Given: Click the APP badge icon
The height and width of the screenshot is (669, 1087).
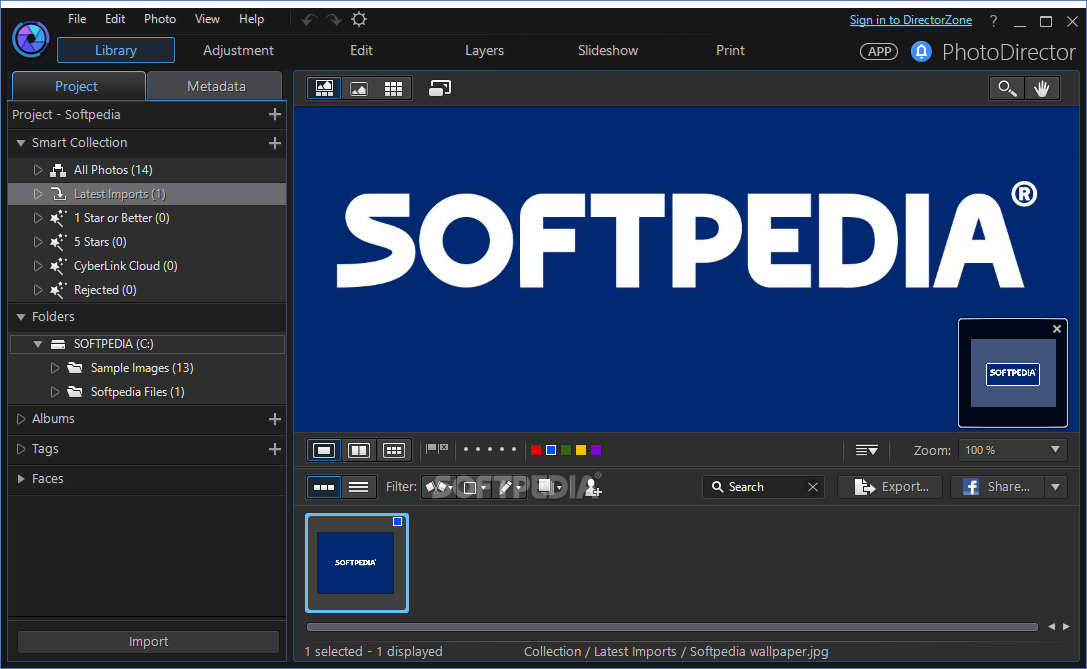Looking at the screenshot, I should point(879,51).
